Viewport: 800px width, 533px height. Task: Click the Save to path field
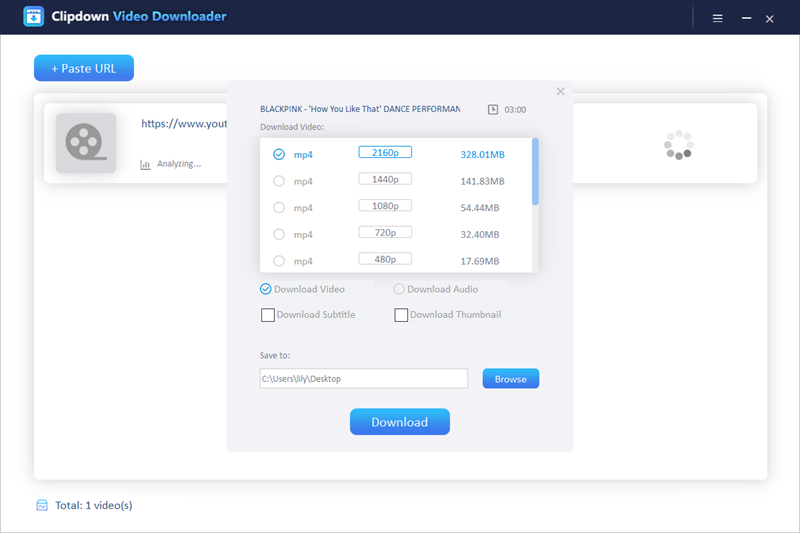click(x=363, y=379)
